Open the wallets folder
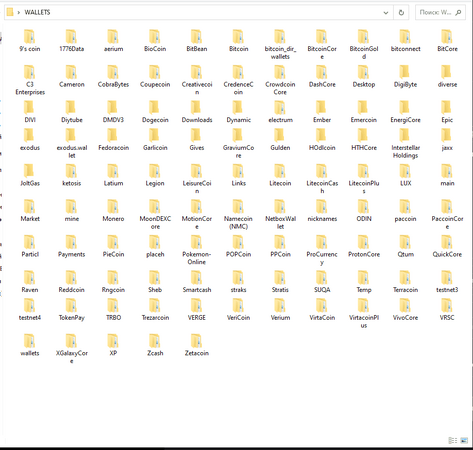473x450 pixels. tap(30, 345)
